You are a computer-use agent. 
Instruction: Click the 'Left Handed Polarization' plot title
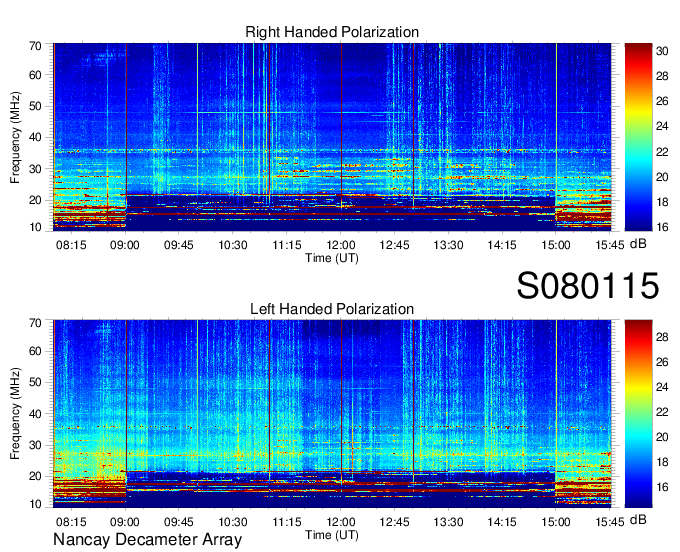pyautogui.click(x=332, y=309)
